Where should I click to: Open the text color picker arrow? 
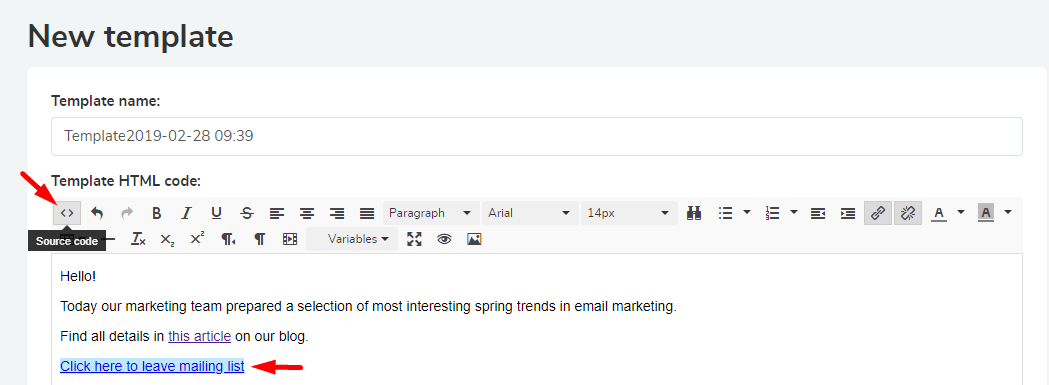coord(961,214)
